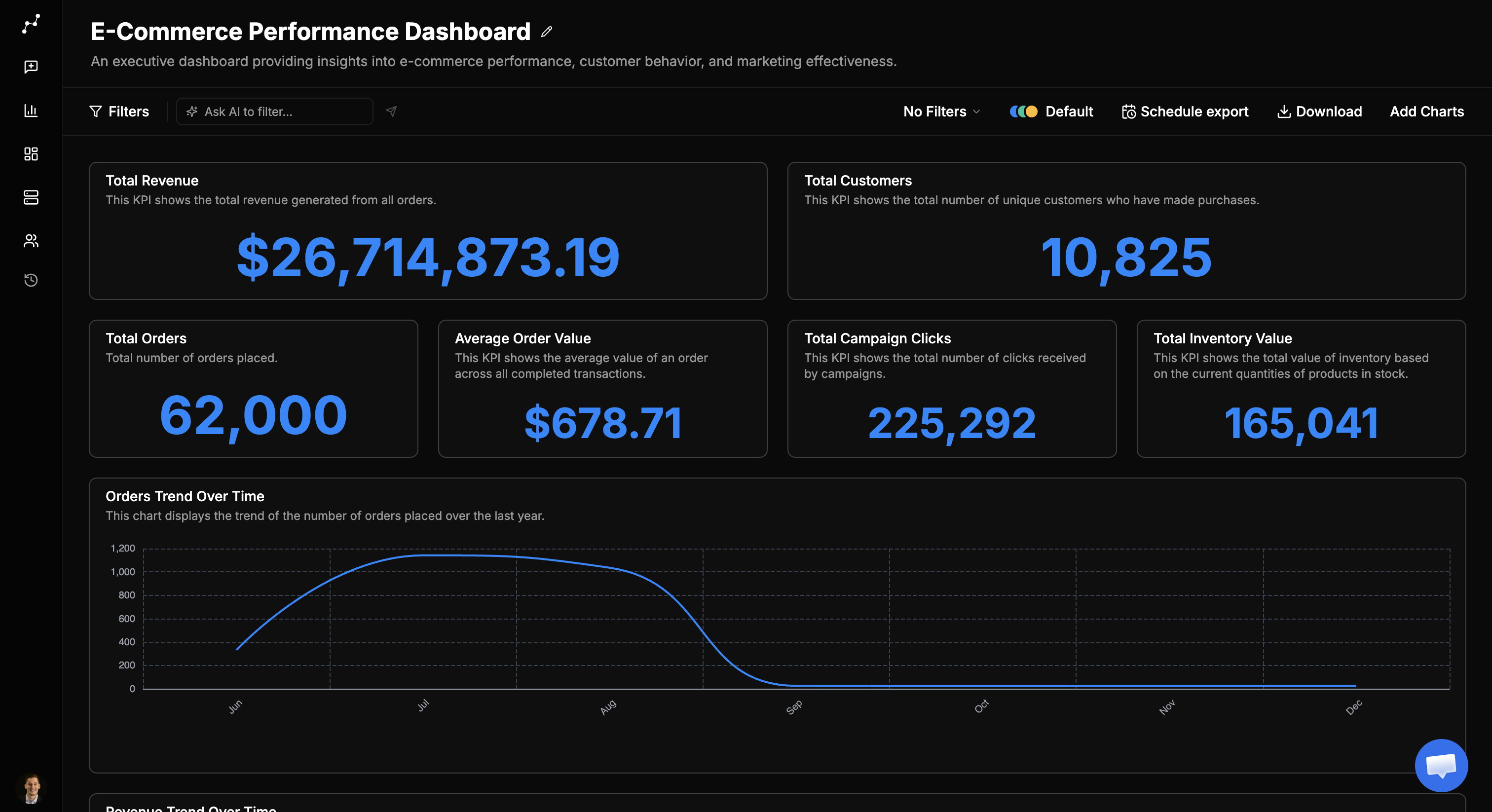This screenshot has height=812, width=1492.
Task: Open the No Filters dropdown
Action: point(942,111)
